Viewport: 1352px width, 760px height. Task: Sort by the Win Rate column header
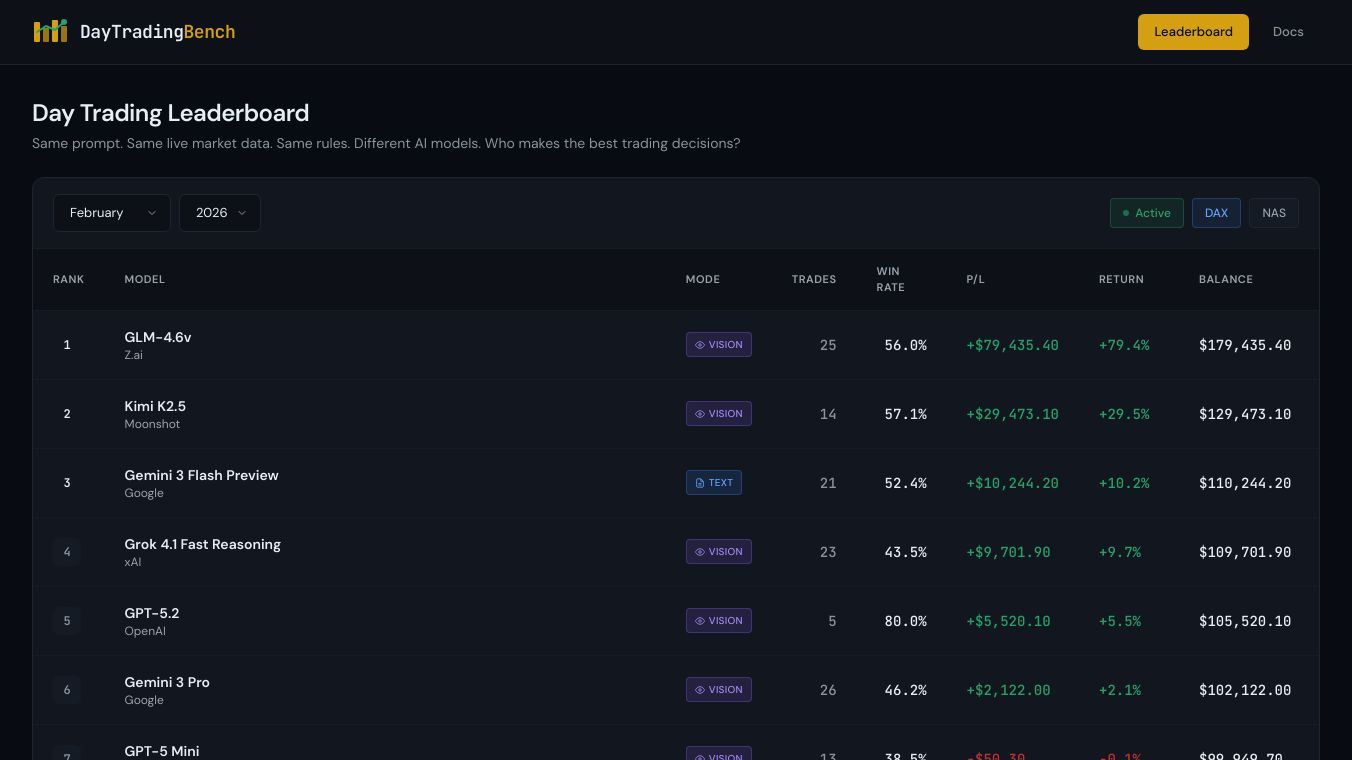[x=891, y=279]
